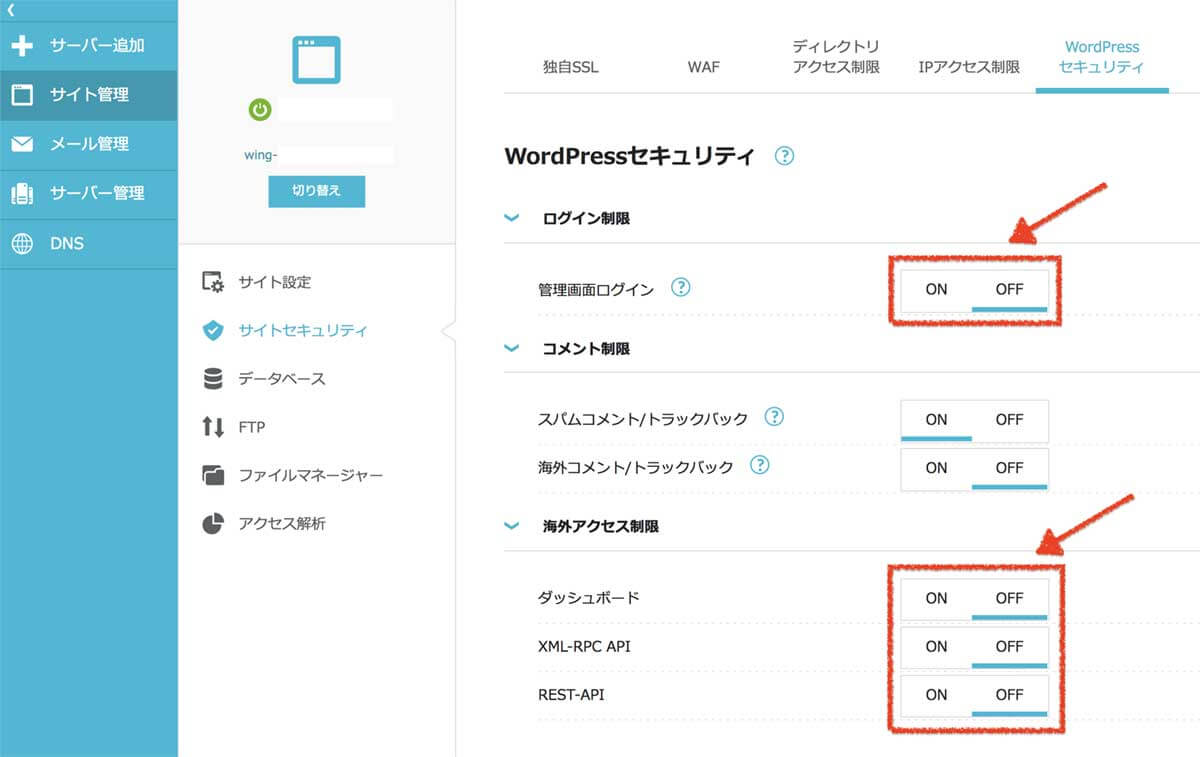Open the IPアクセス制限 tab
This screenshot has height=757, width=1200.
click(969, 68)
